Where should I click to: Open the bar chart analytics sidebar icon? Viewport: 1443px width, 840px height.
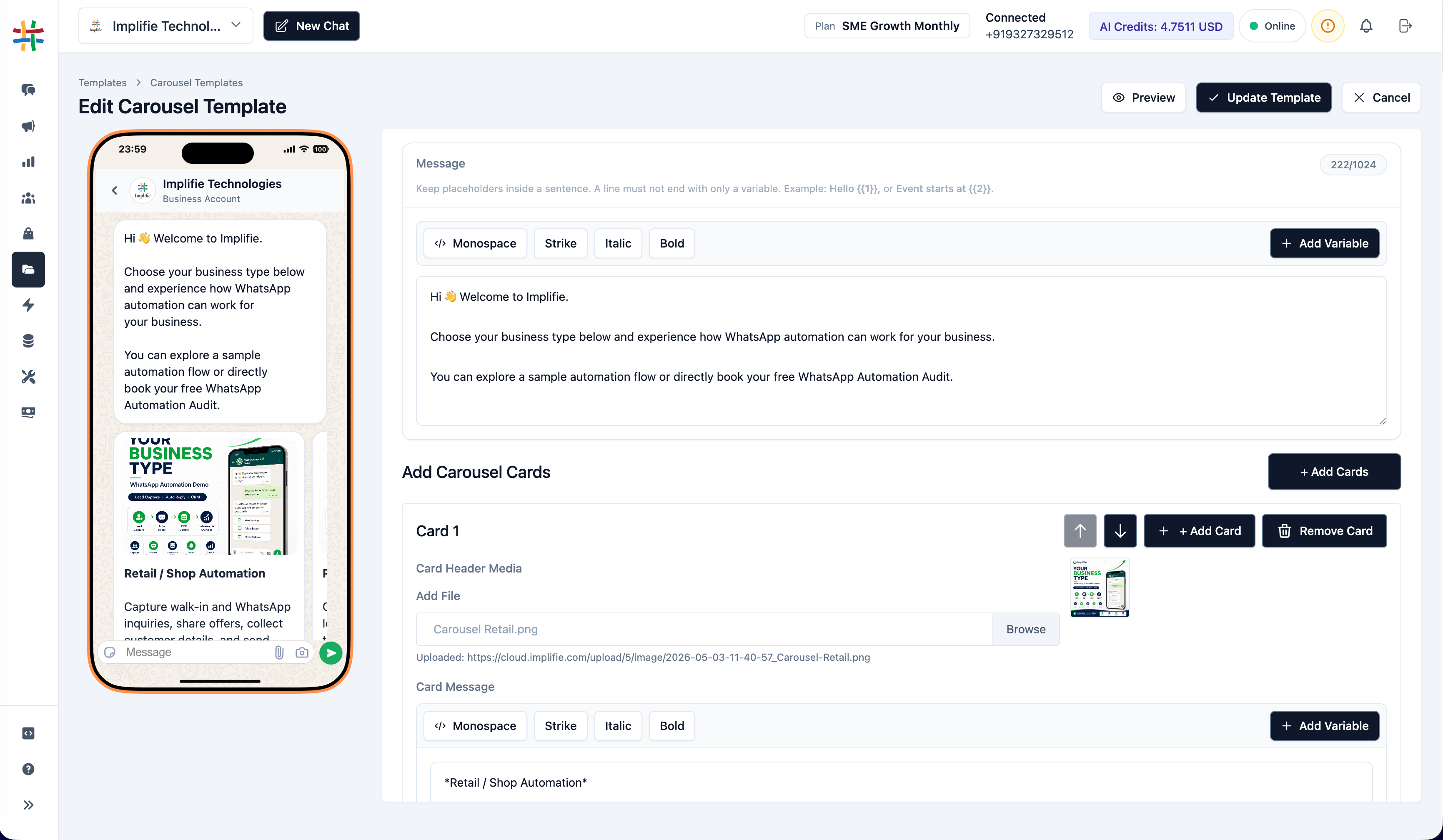(x=28, y=162)
